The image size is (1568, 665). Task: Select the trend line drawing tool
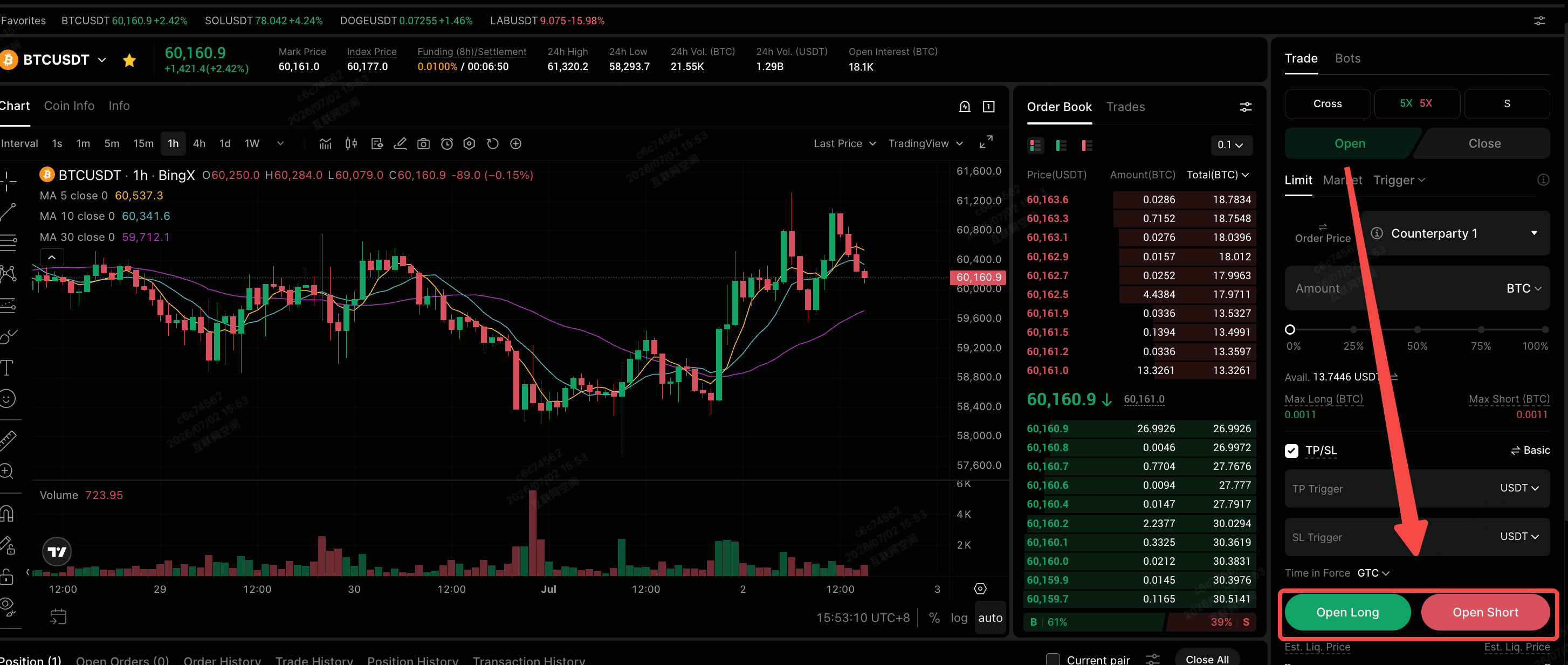tap(8, 212)
